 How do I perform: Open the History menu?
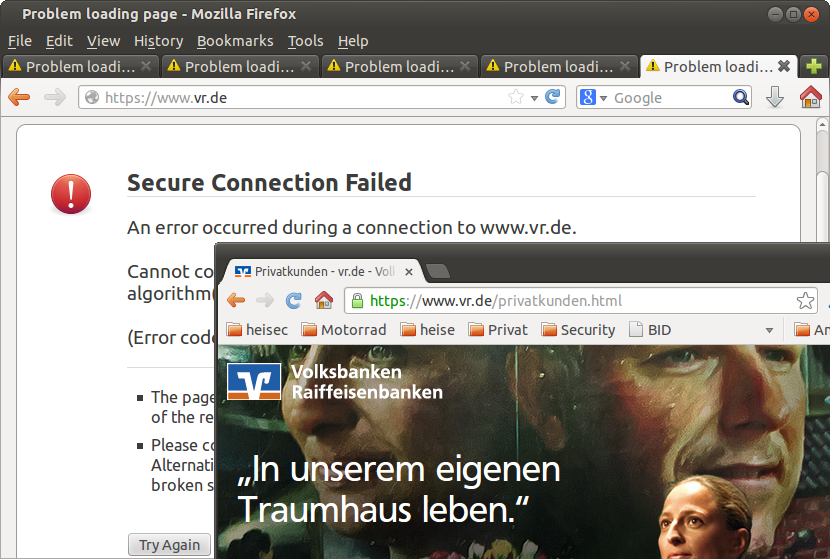[158, 41]
